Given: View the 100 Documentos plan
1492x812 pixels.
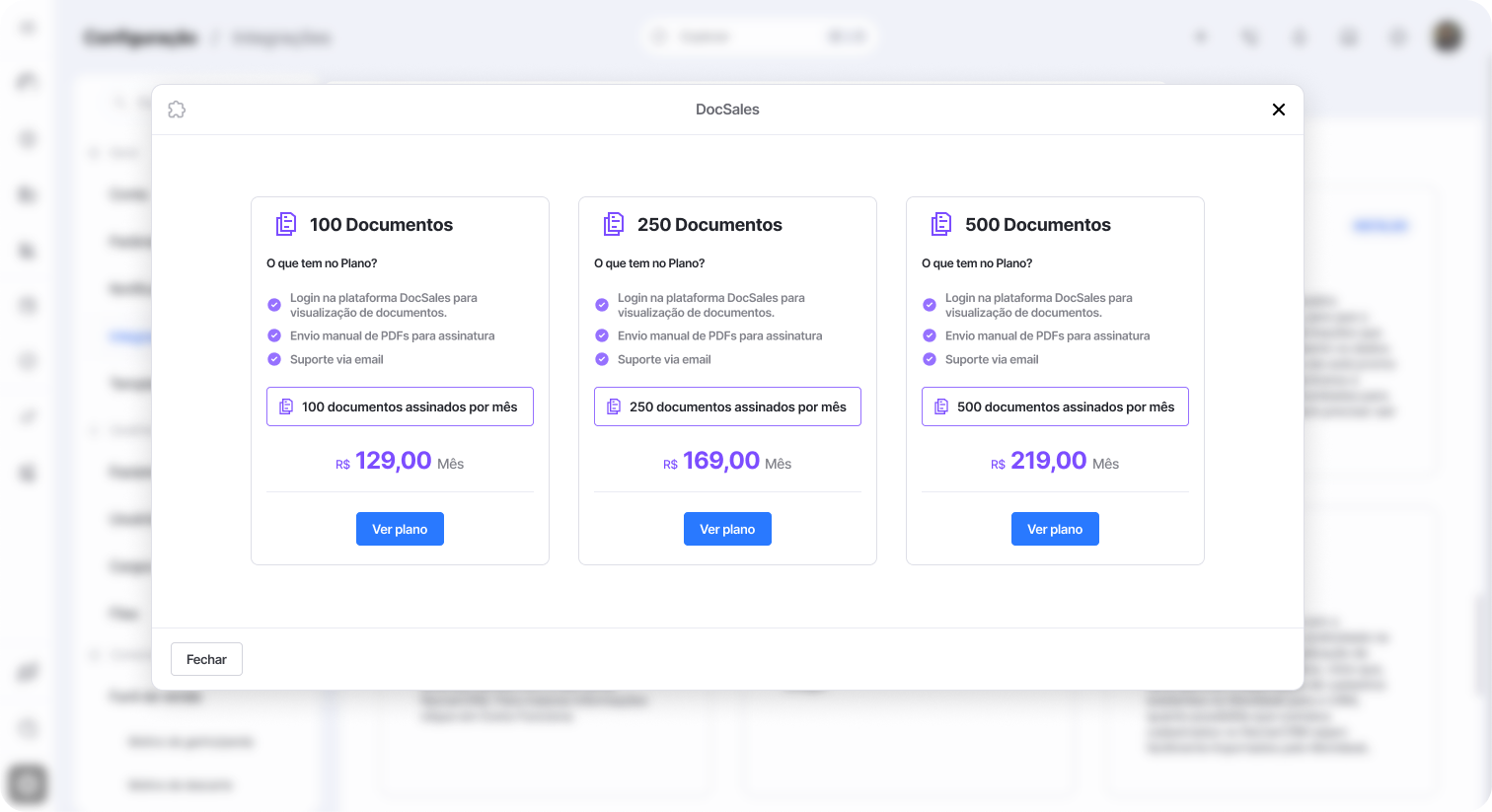Looking at the screenshot, I should (x=400, y=529).
